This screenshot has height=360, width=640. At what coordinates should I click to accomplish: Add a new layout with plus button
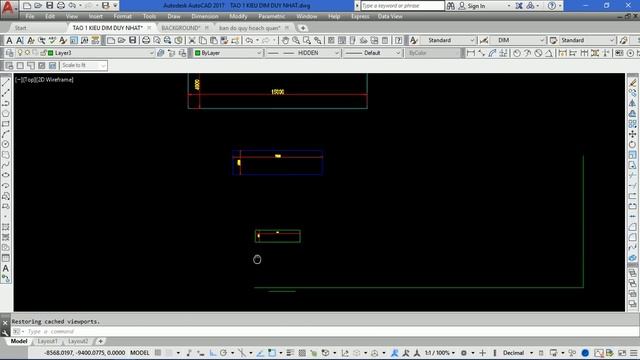[x=100, y=341]
